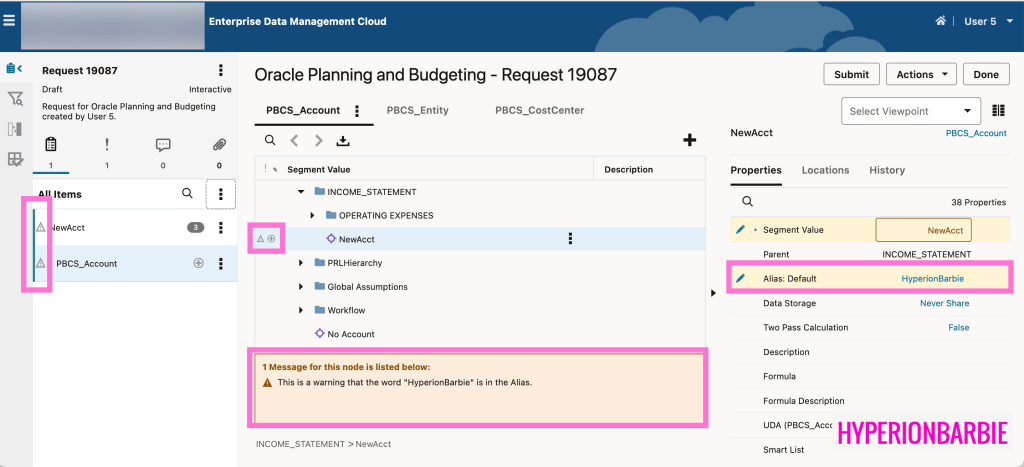Expand the OPERATING EXPENSES folder

pyautogui.click(x=312, y=215)
